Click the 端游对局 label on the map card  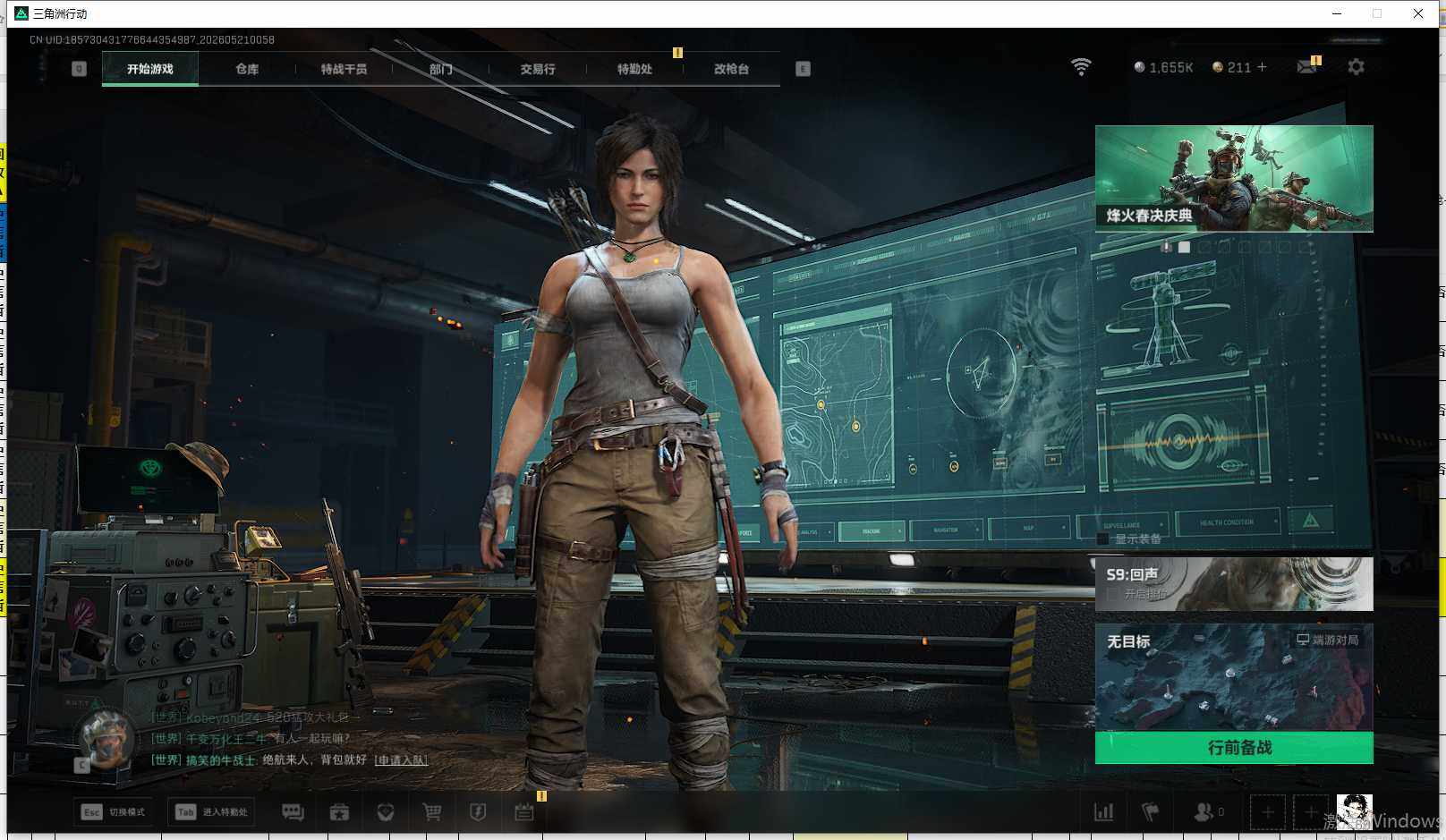click(1328, 641)
